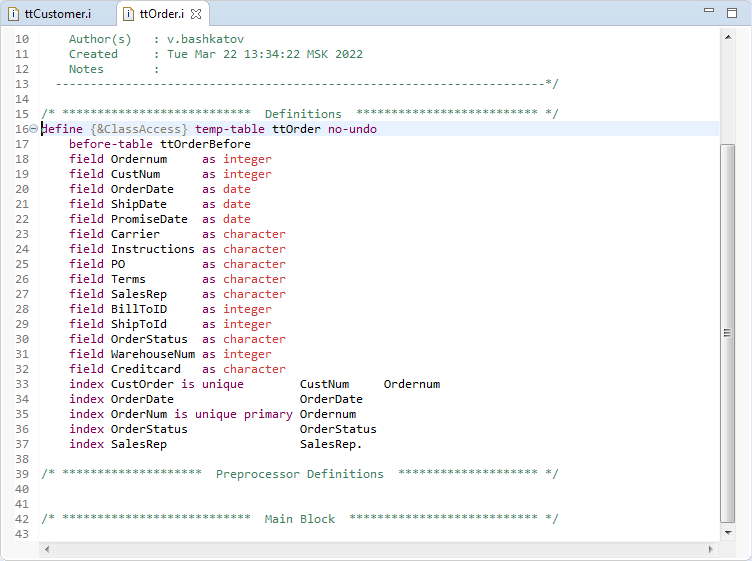
Task: Click the horizontal scrollbar right arrow
Action: tap(710, 549)
